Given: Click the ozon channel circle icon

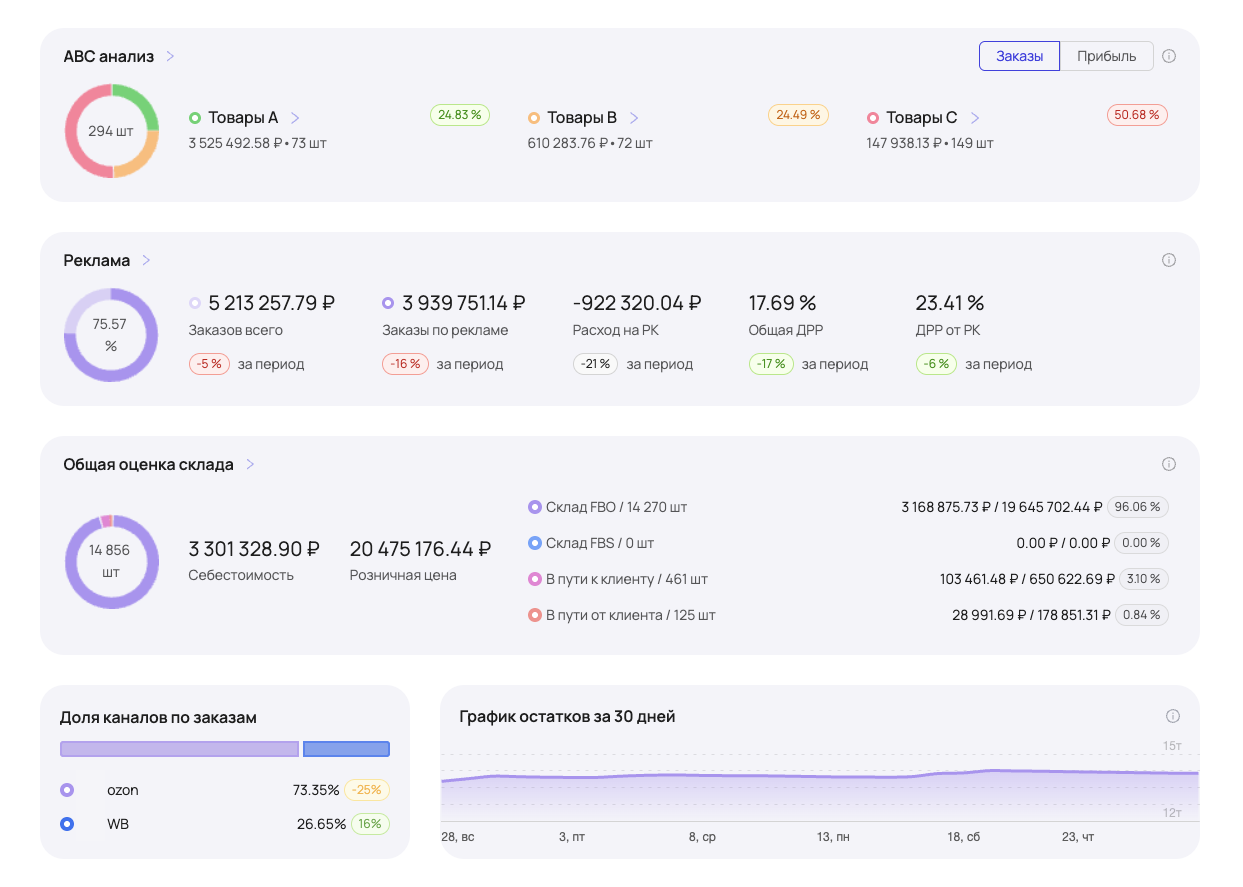Looking at the screenshot, I should click(67, 790).
